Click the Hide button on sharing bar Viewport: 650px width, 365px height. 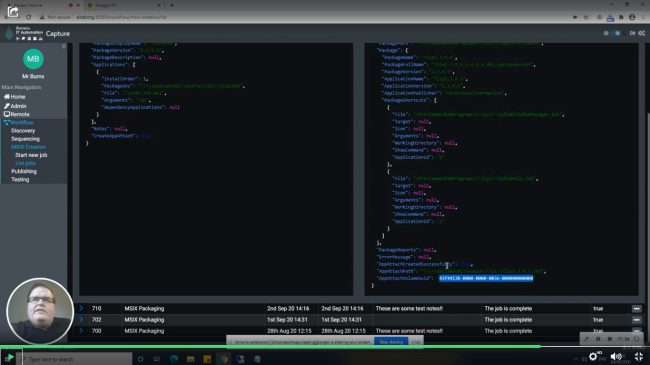point(416,342)
